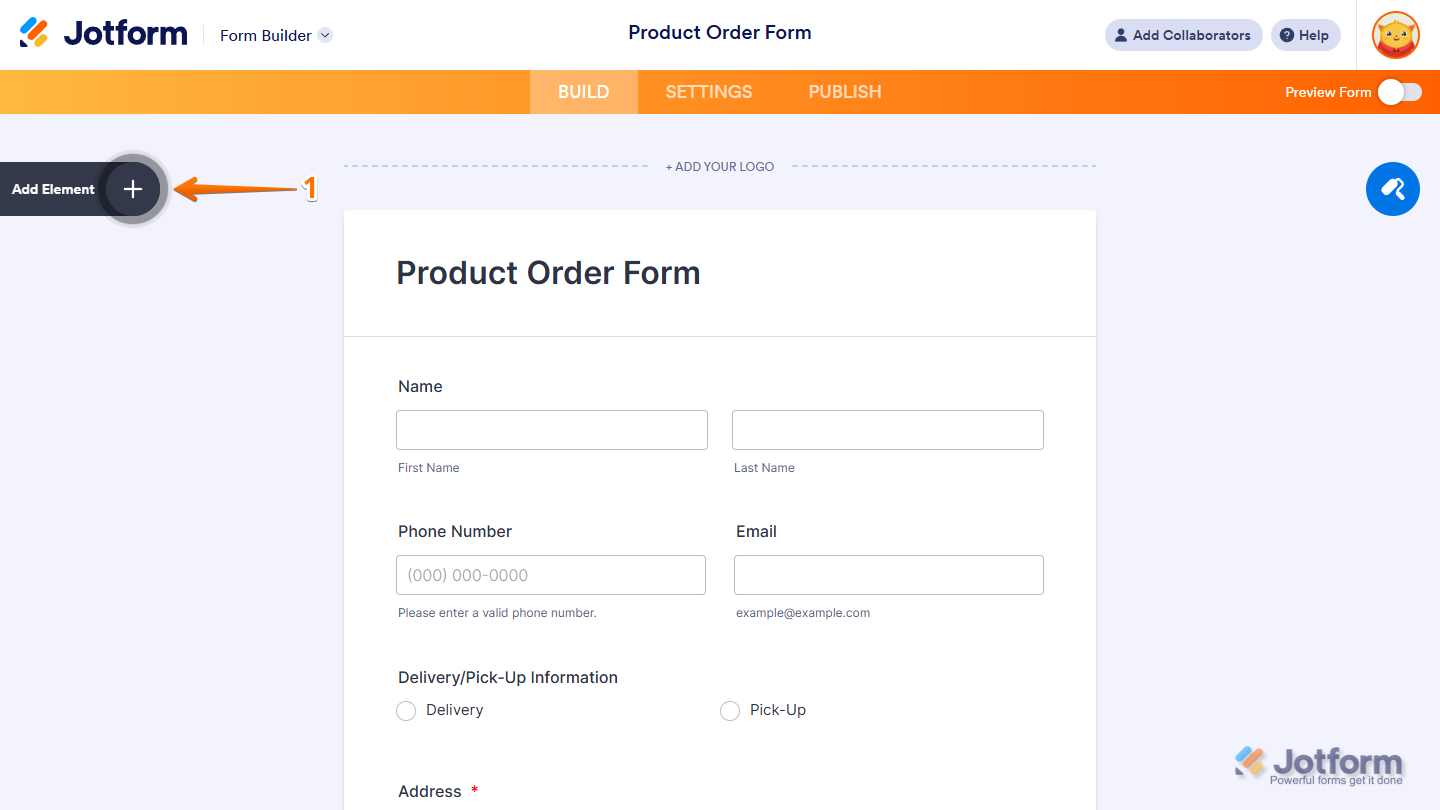Click the Email input field
The height and width of the screenshot is (810, 1440).
pyautogui.click(x=888, y=575)
